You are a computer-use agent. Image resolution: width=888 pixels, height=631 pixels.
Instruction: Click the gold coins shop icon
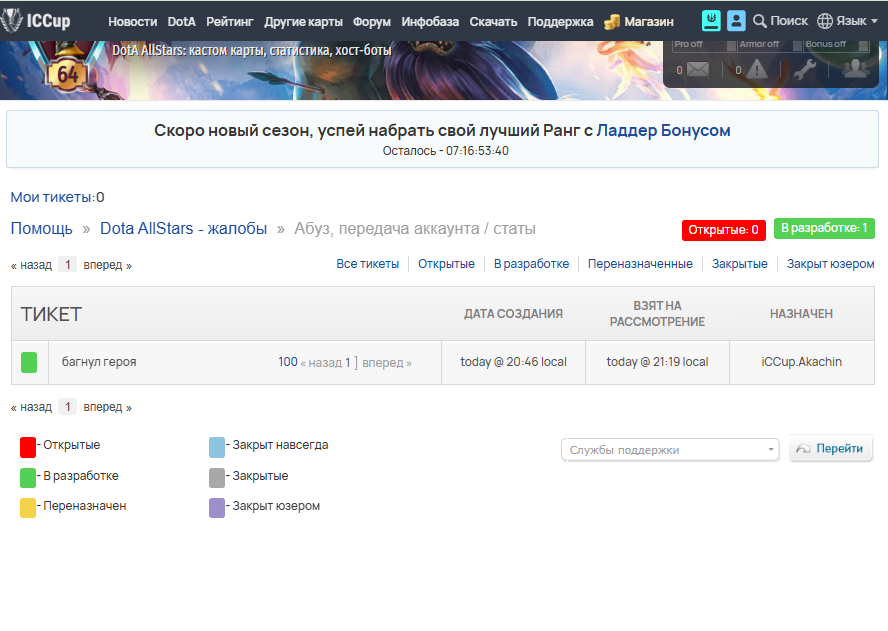[612, 22]
